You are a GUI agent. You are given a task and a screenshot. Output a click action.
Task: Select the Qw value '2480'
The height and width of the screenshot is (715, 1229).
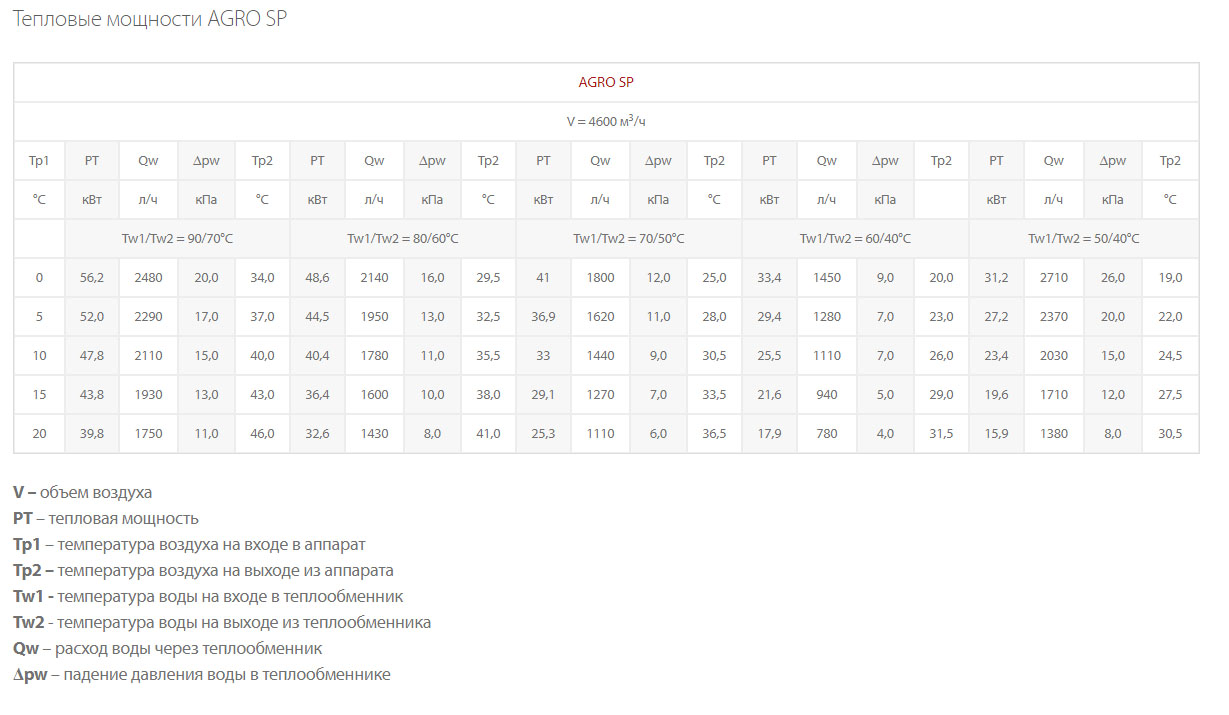click(148, 277)
